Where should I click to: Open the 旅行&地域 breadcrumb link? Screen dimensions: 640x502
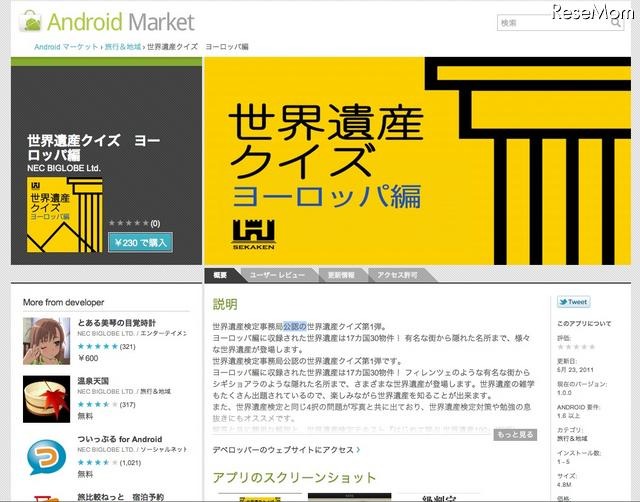(123, 47)
